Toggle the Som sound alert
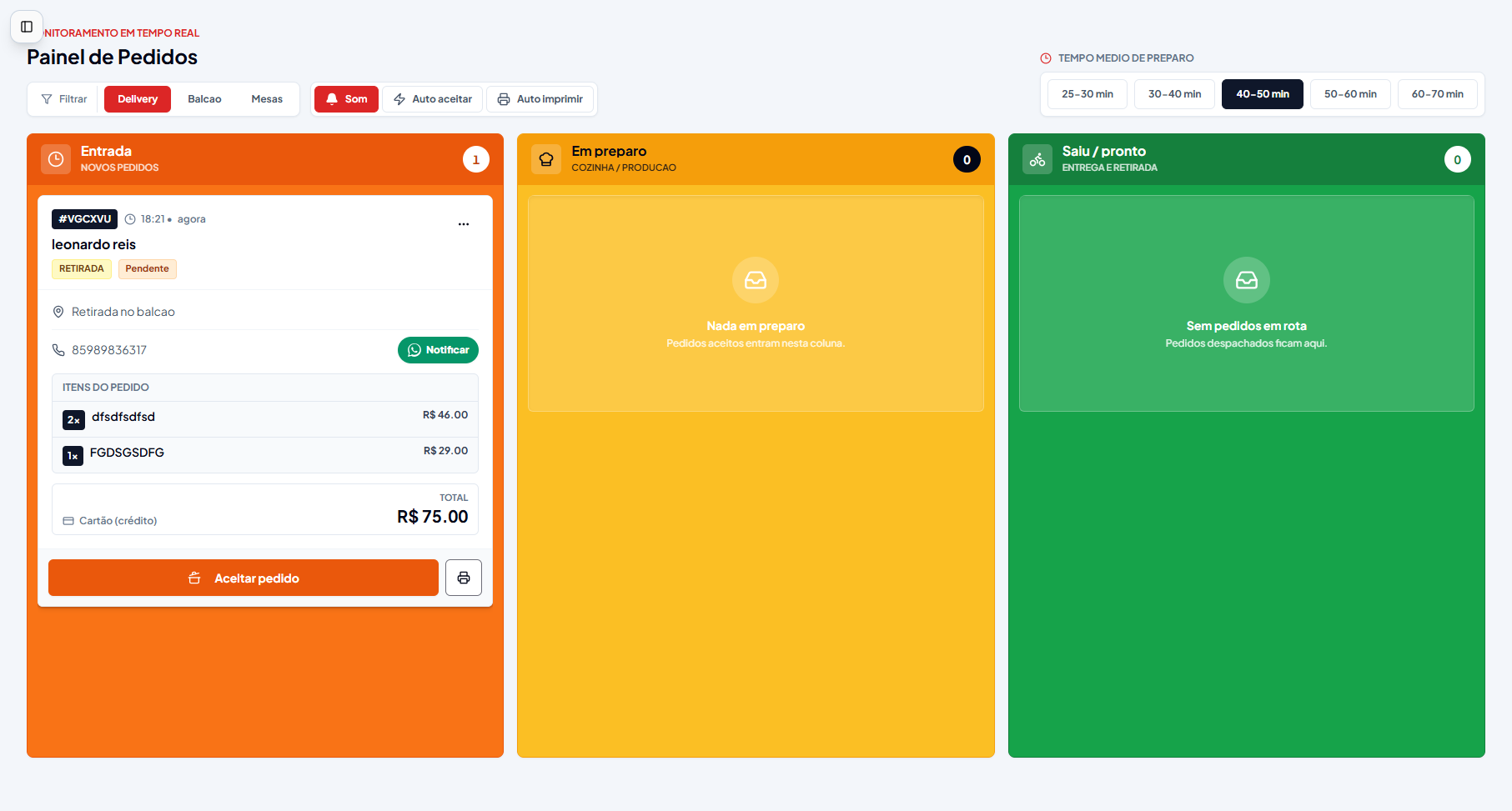Screen dimensions: 1512x811 (346, 99)
